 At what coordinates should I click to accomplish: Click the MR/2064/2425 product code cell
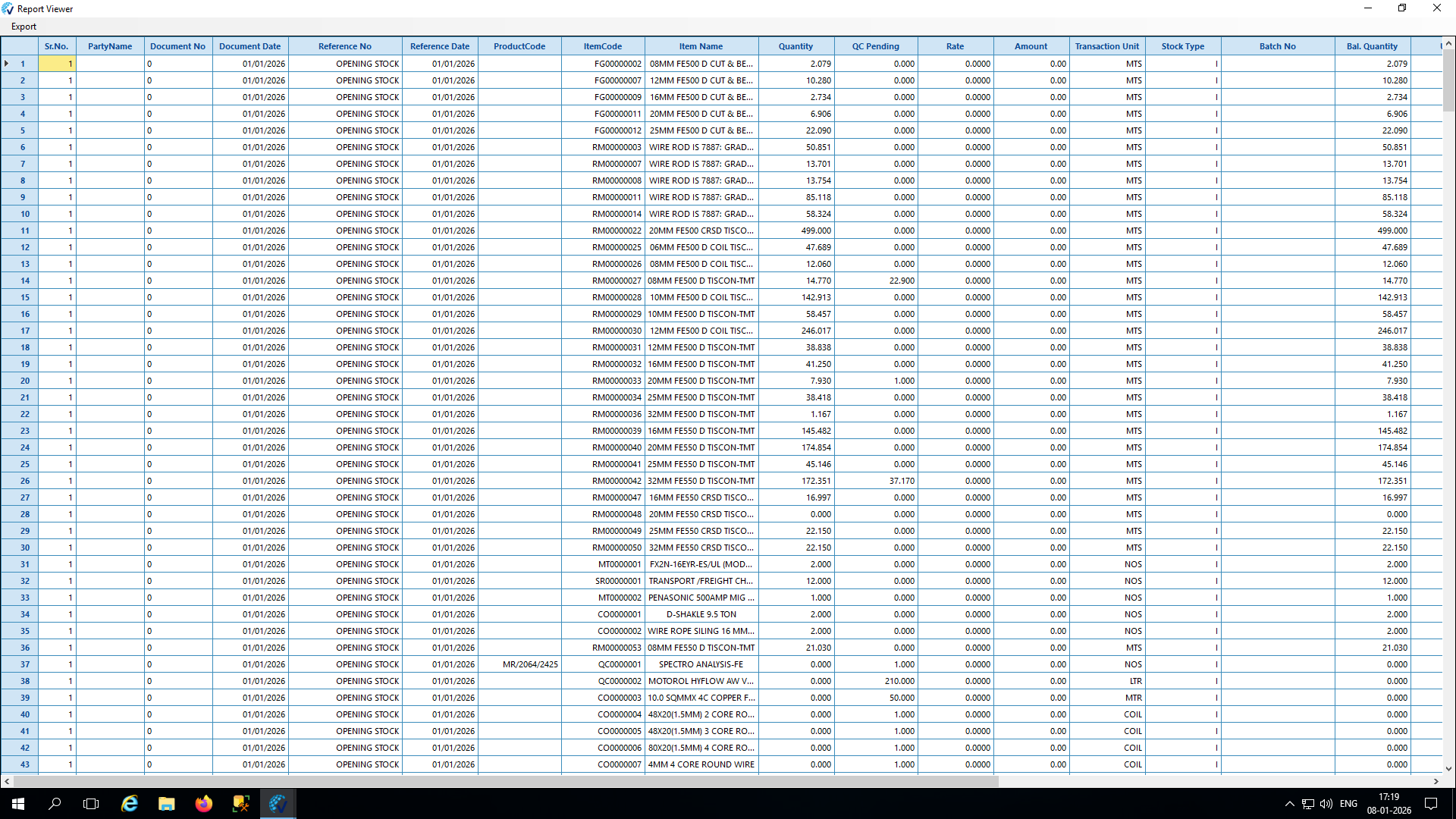point(530,664)
